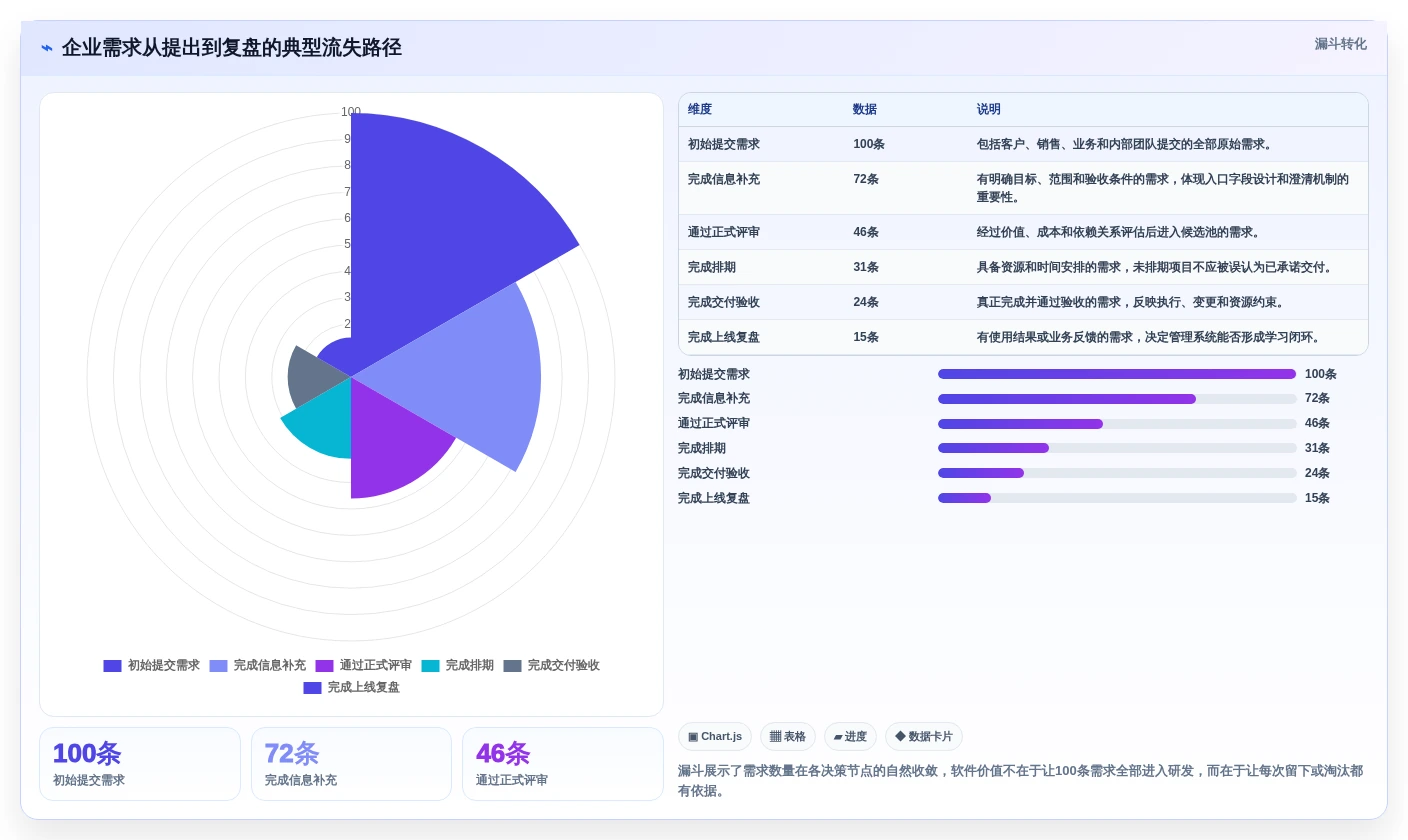Click the 46条 value in the table
This screenshot has height=840, width=1408.
[x=866, y=233]
